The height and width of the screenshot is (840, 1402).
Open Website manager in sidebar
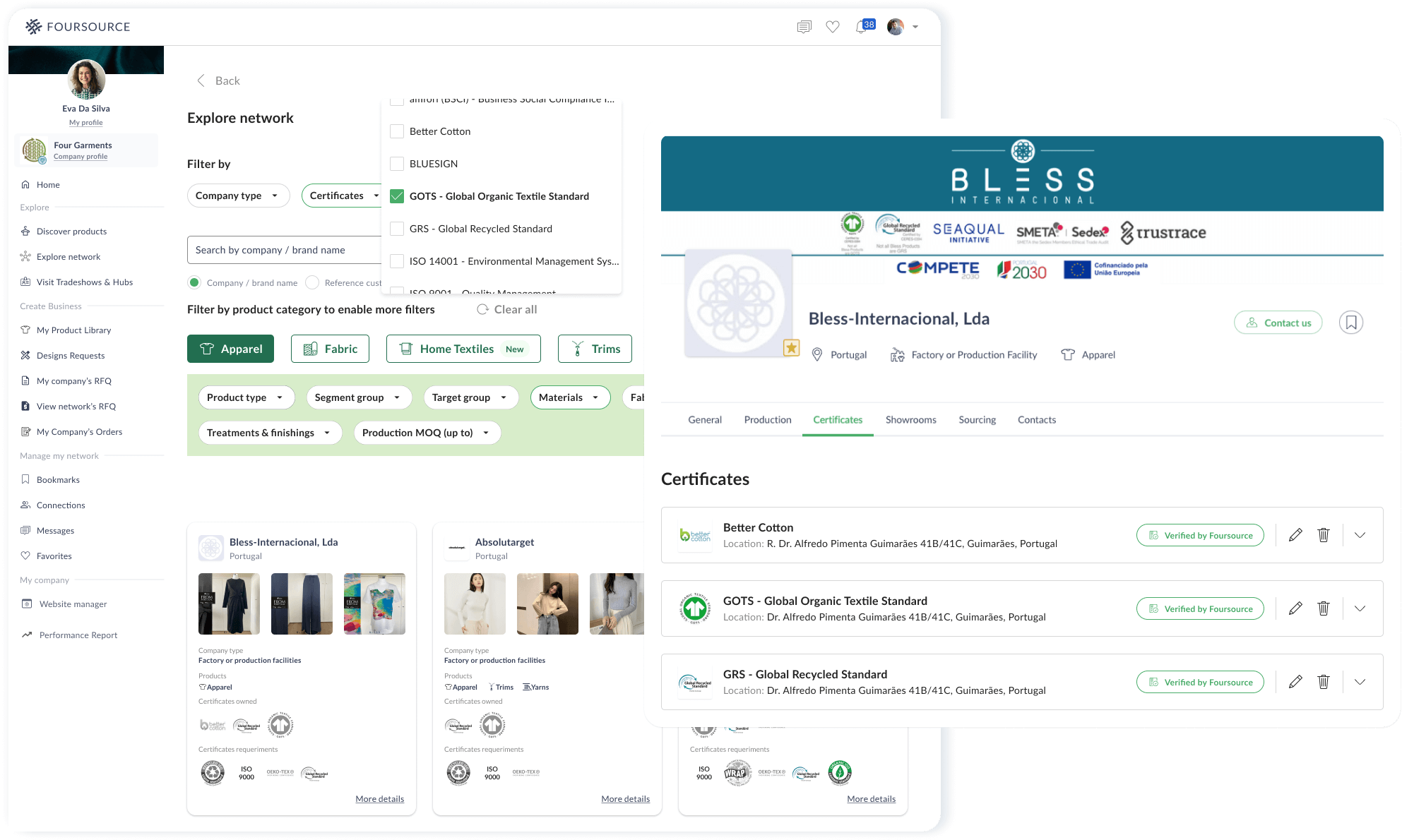73,604
